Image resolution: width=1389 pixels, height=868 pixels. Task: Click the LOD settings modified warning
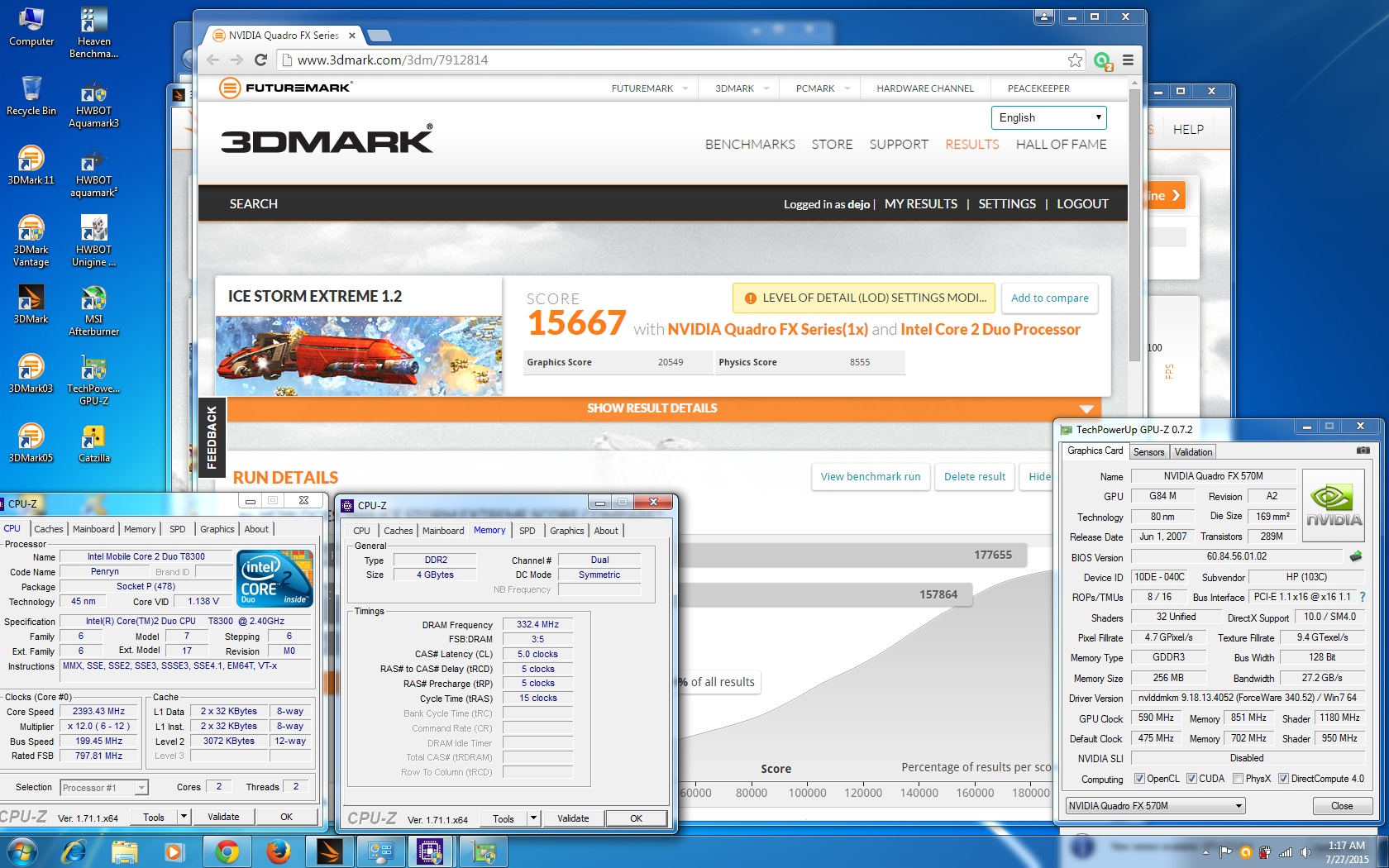(865, 298)
